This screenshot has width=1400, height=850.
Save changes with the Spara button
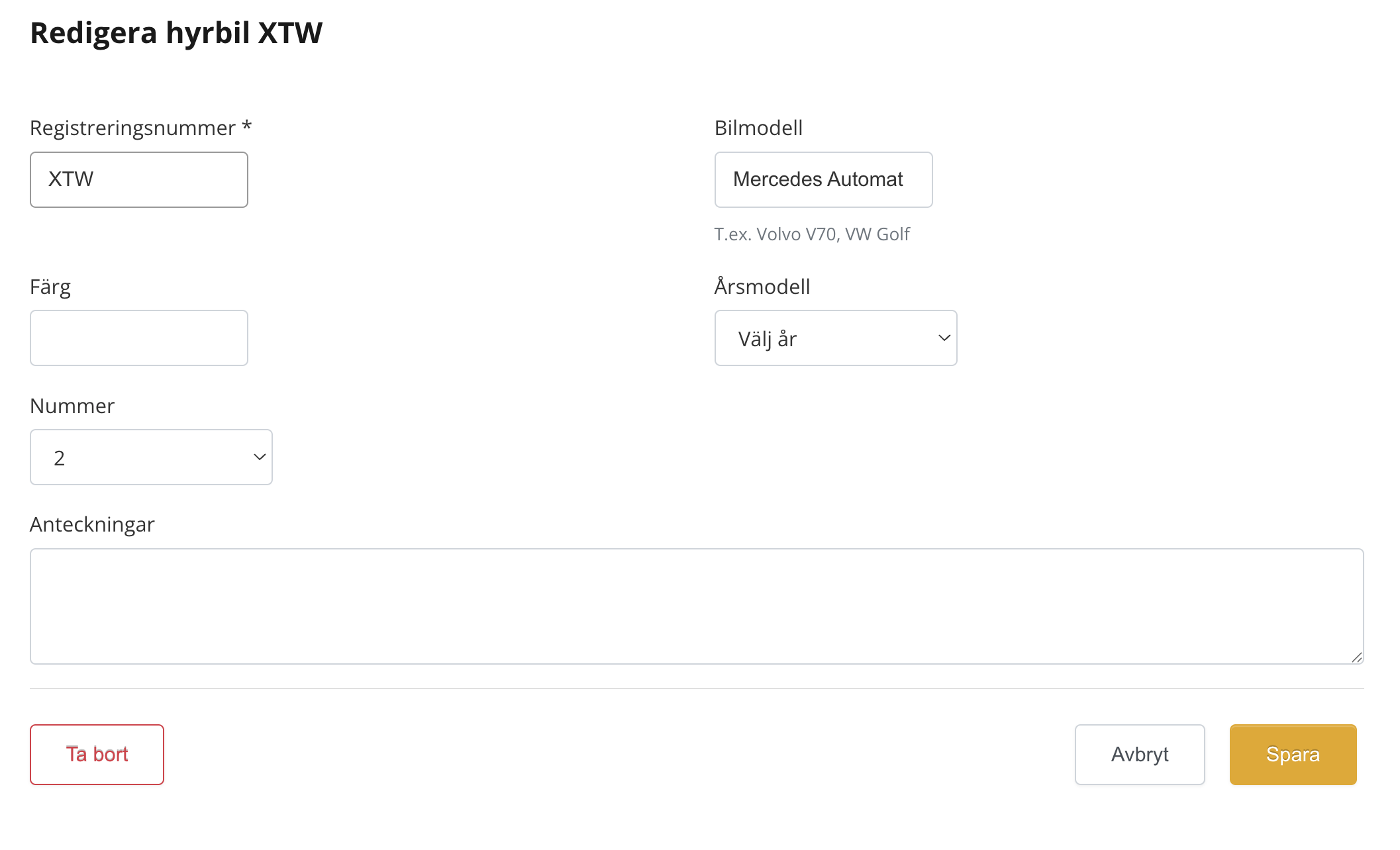click(x=1292, y=755)
